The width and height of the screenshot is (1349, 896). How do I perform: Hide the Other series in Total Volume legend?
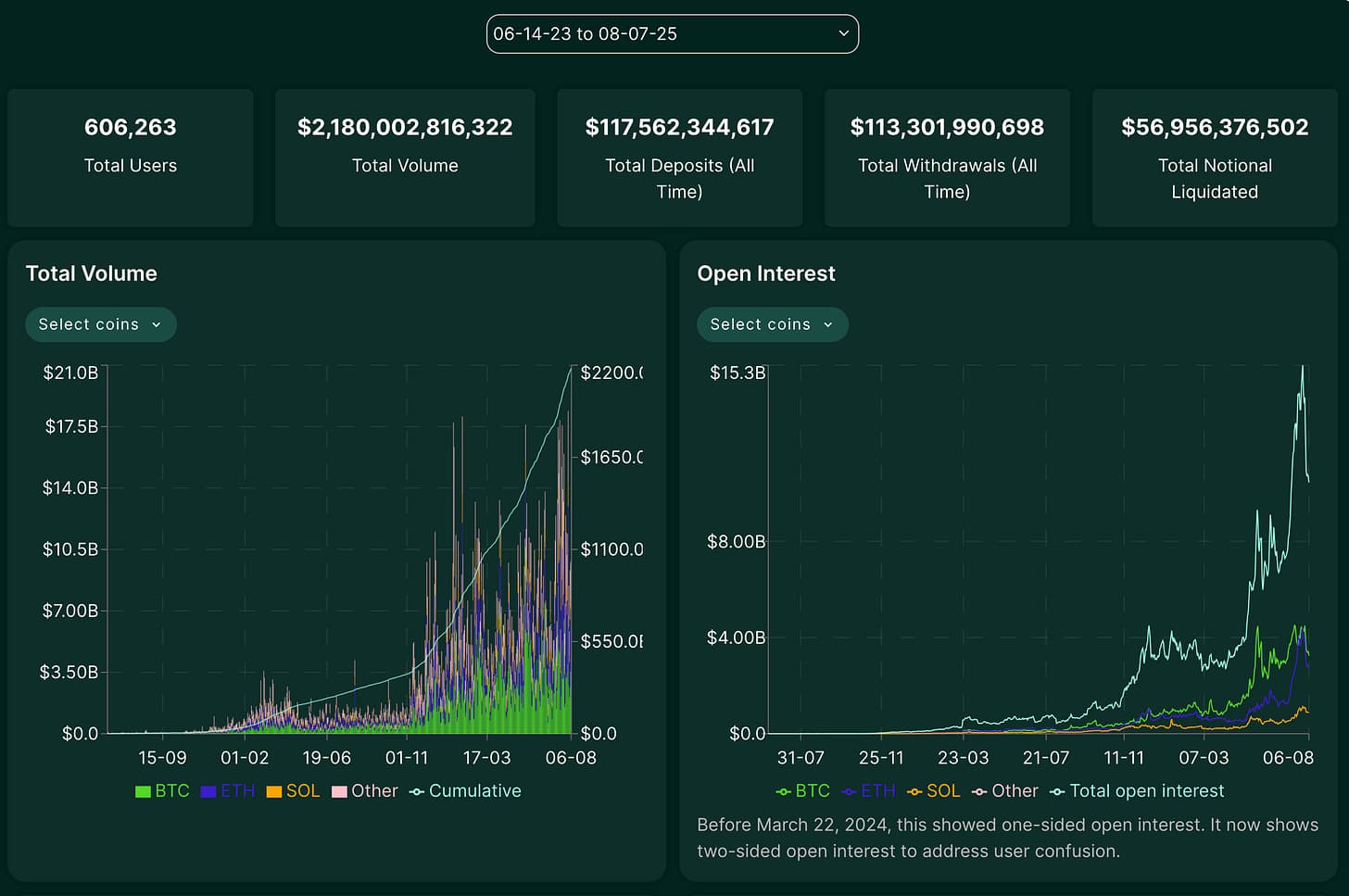click(x=365, y=791)
